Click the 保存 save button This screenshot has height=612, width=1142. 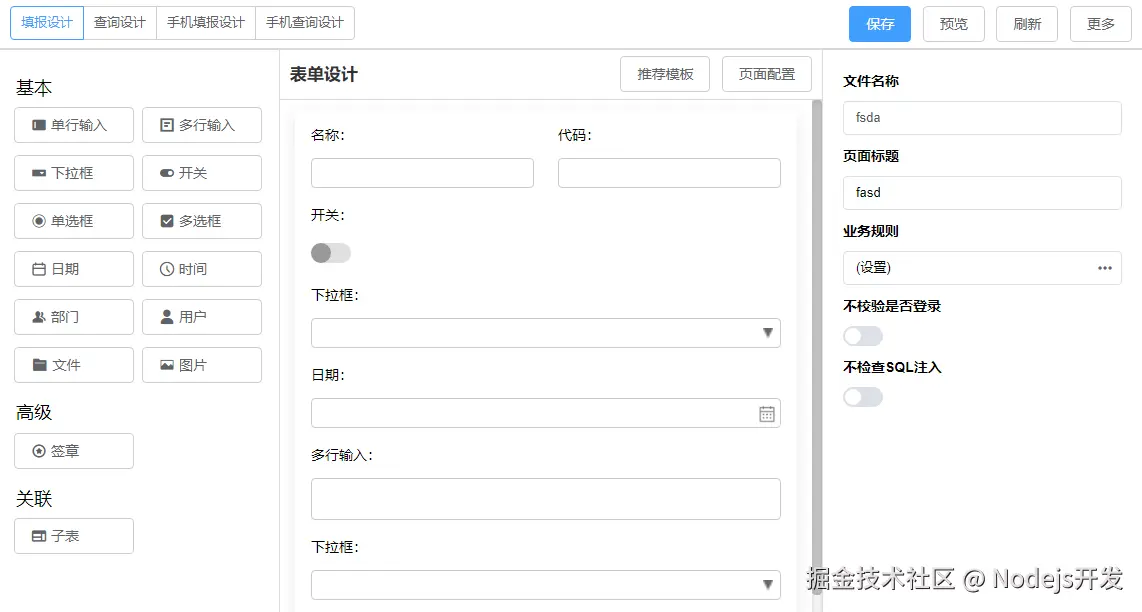[879, 23]
